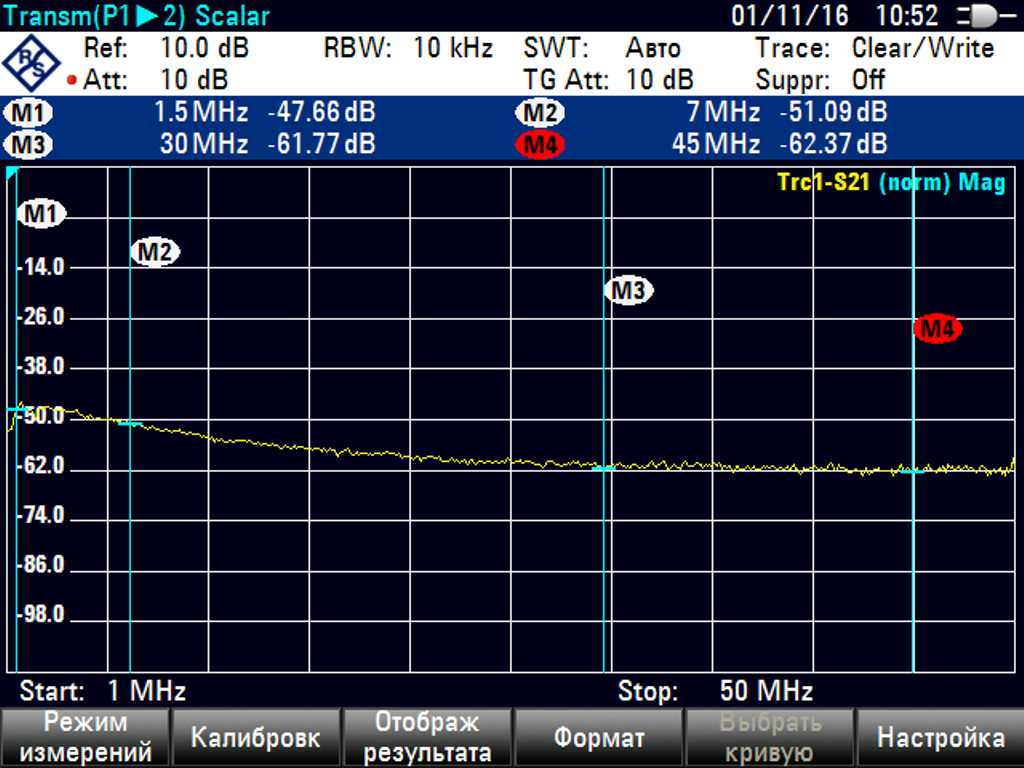The image size is (1024, 768).
Task: Select the red M4 marker badge in table
Action: (540, 145)
